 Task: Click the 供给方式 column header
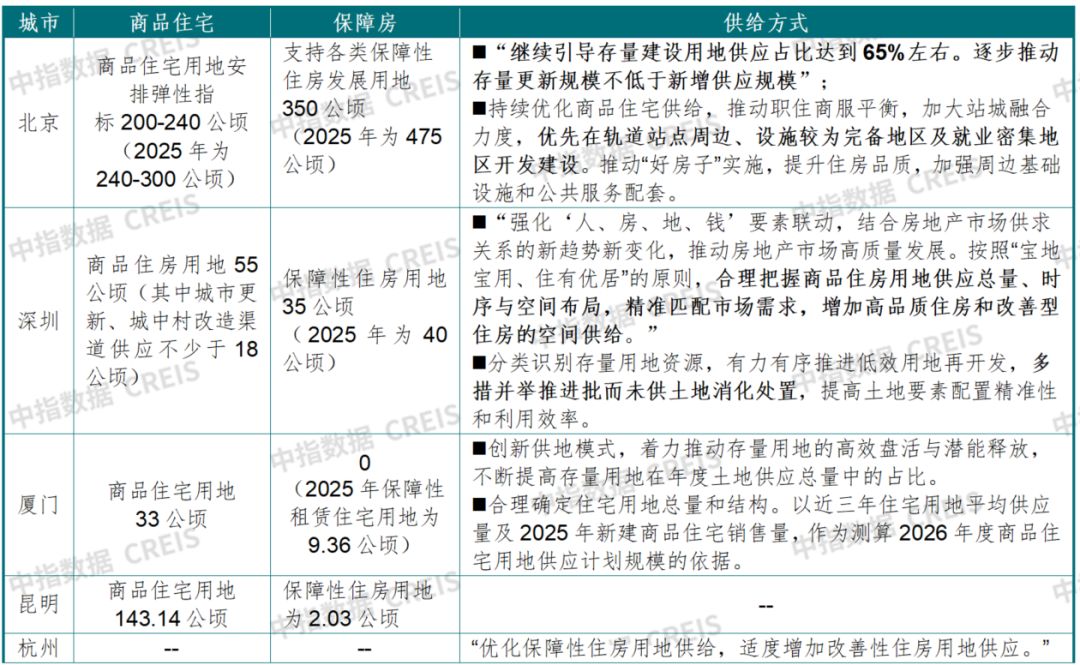pyautogui.click(x=766, y=23)
